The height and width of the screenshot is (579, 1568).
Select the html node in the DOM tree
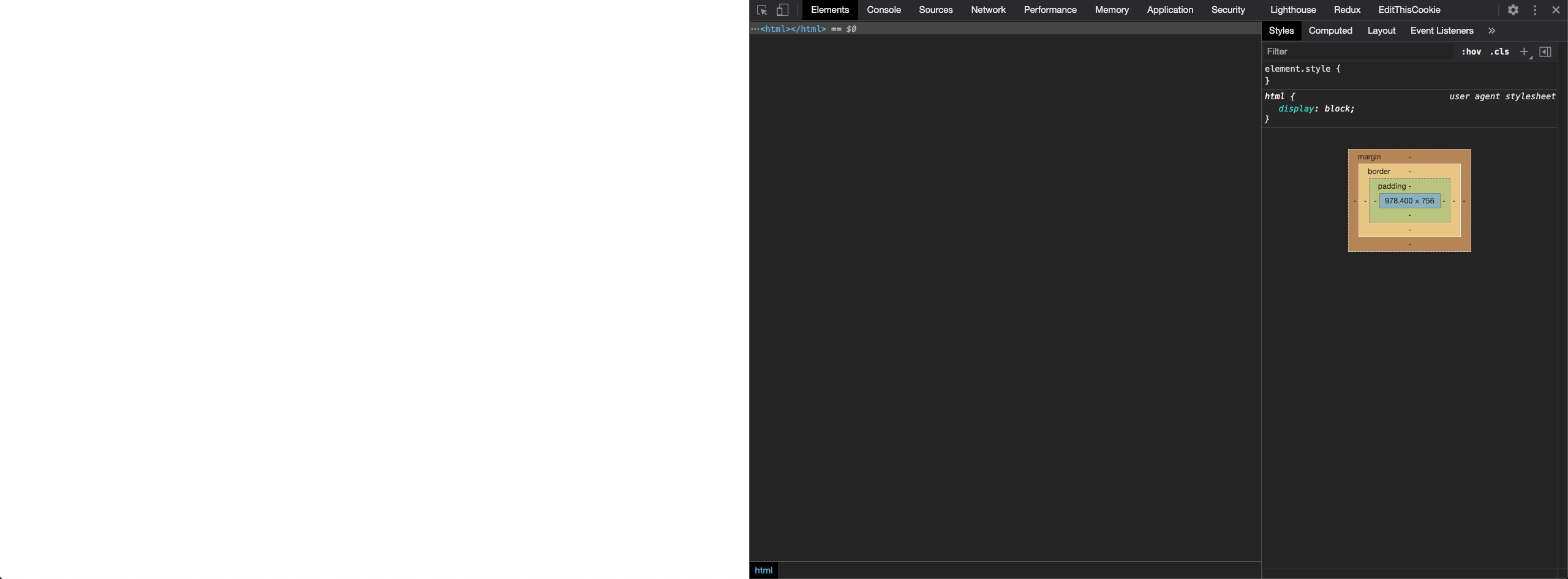(793, 29)
